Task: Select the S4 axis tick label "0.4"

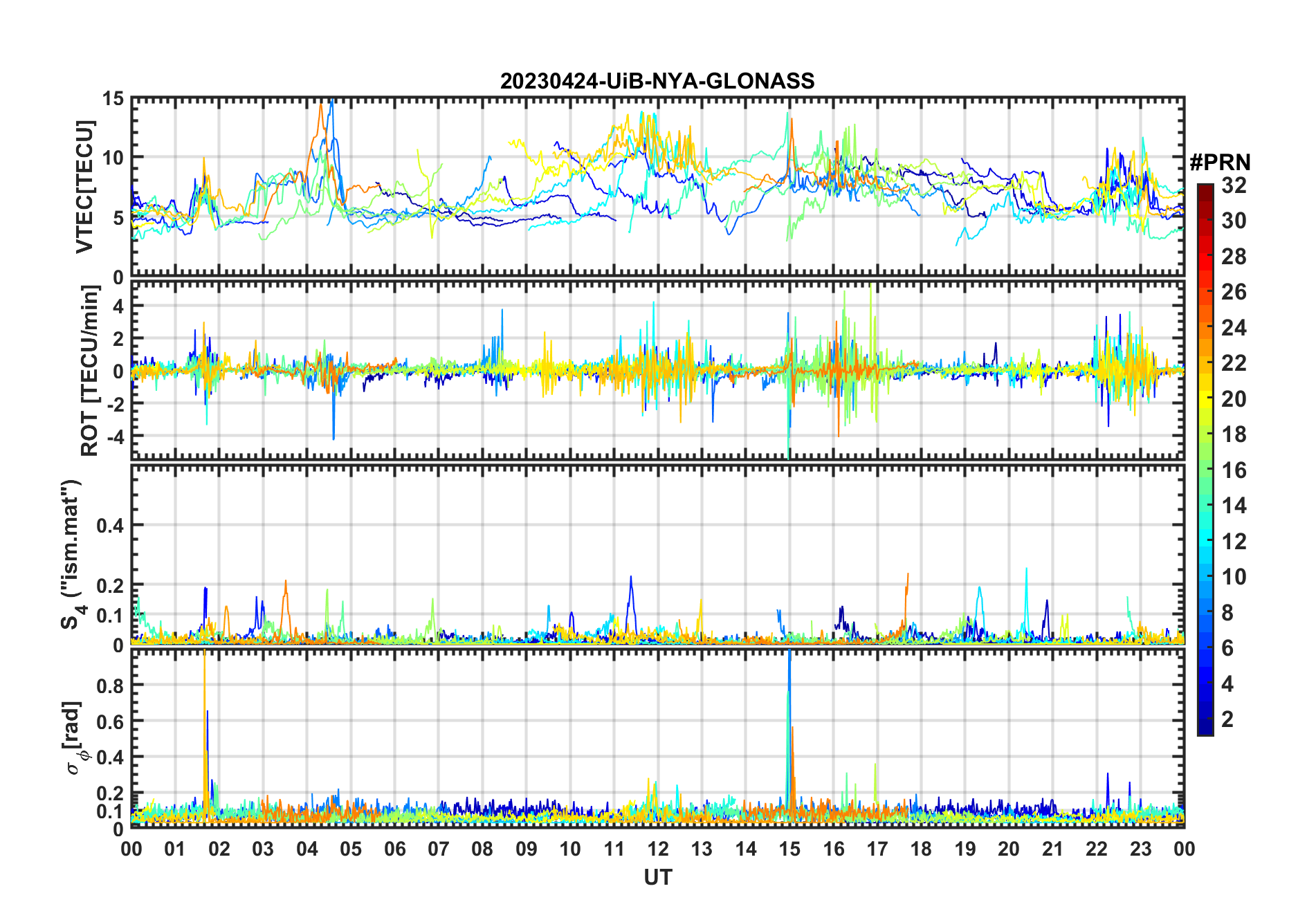Action: [110, 526]
